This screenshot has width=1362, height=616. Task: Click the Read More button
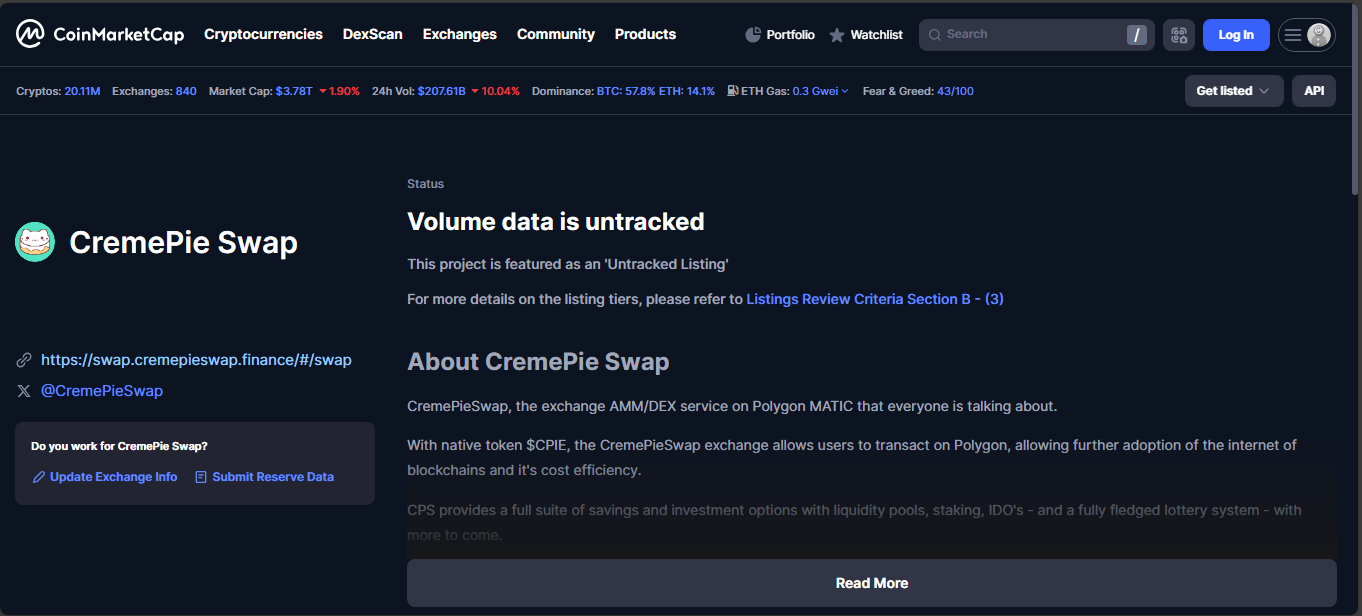(x=871, y=583)
